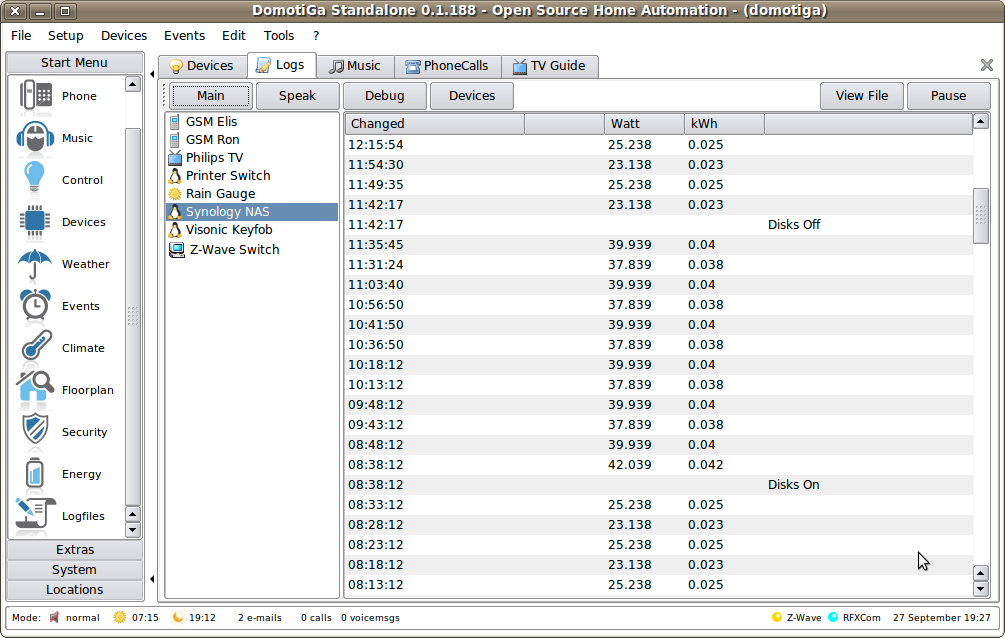Click the Start Menu scroll up arrow
This screenshot has width=1005, height=638.
[x=133, y=84]
